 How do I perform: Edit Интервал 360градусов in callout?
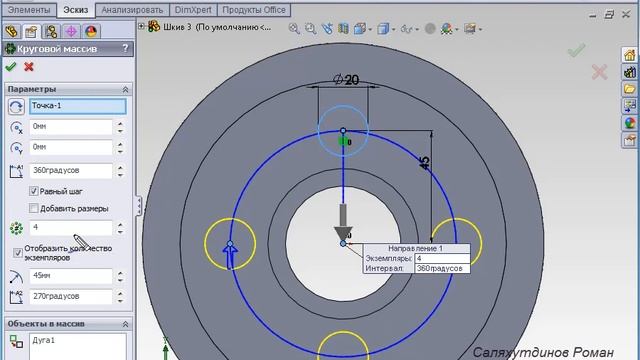click(x=442, y=268)
